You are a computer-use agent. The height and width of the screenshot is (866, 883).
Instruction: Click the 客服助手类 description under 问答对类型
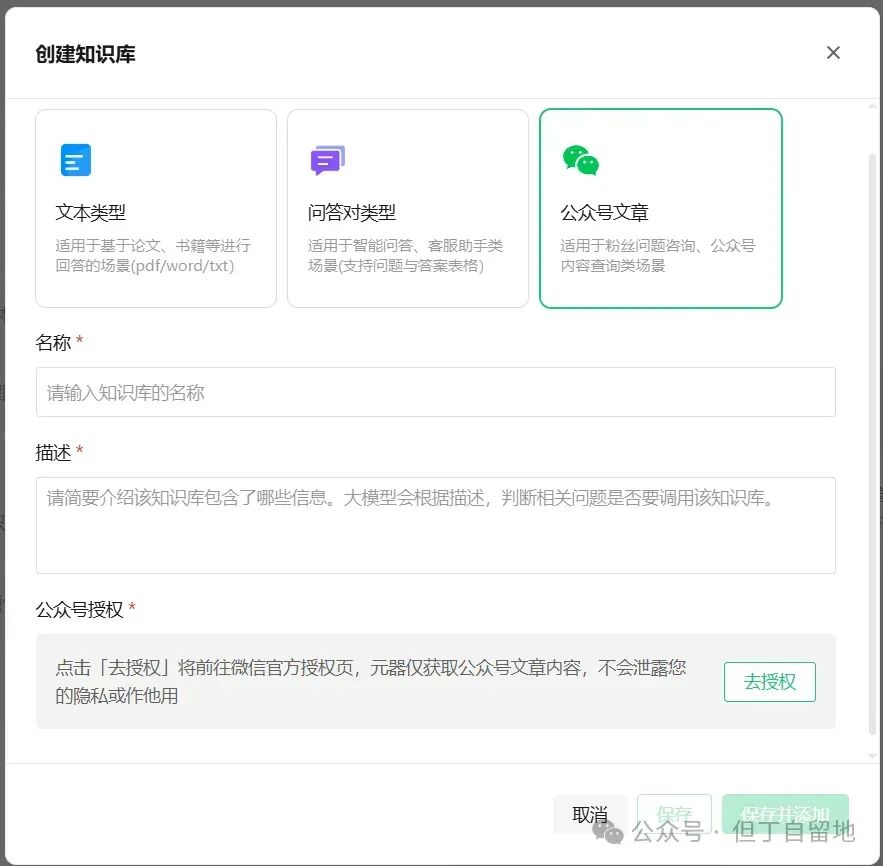coord(405,256)
